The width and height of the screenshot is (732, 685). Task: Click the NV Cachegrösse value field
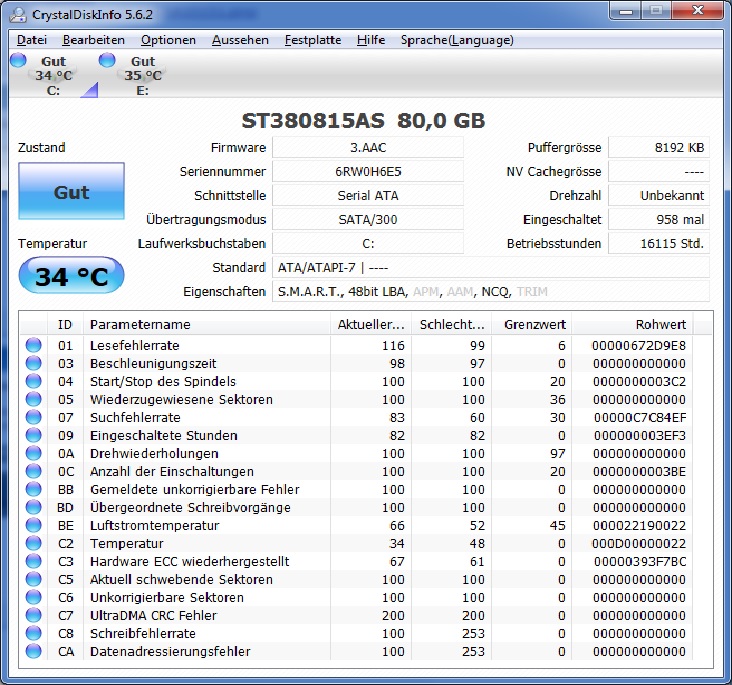coord(659,171)
